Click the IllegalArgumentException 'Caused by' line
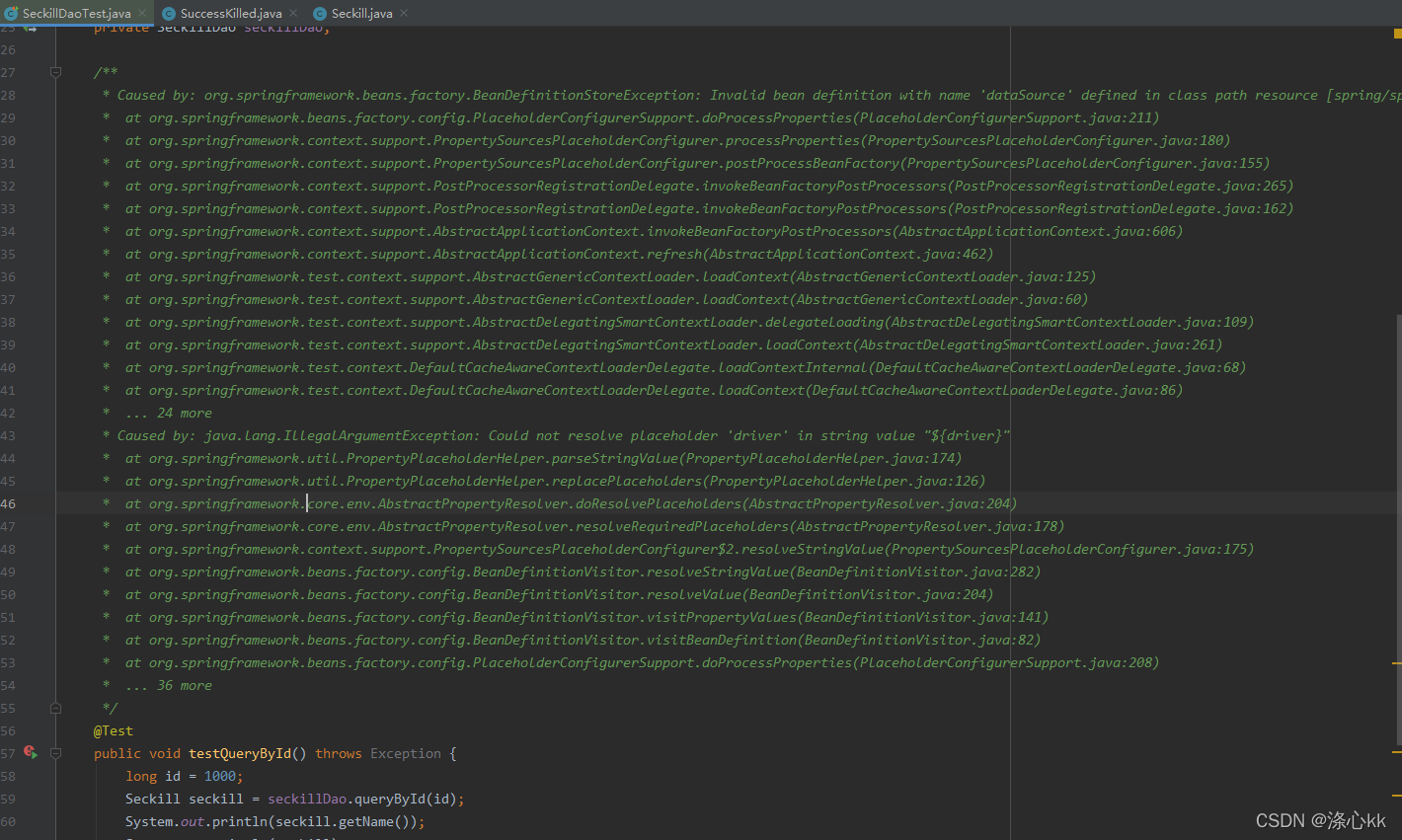Viewport: 1402px width, 840px height. click(564, 435)
